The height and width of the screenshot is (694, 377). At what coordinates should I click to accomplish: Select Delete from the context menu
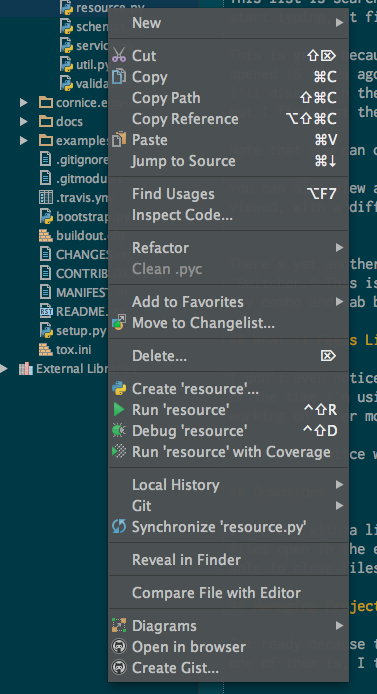(228, 356)
